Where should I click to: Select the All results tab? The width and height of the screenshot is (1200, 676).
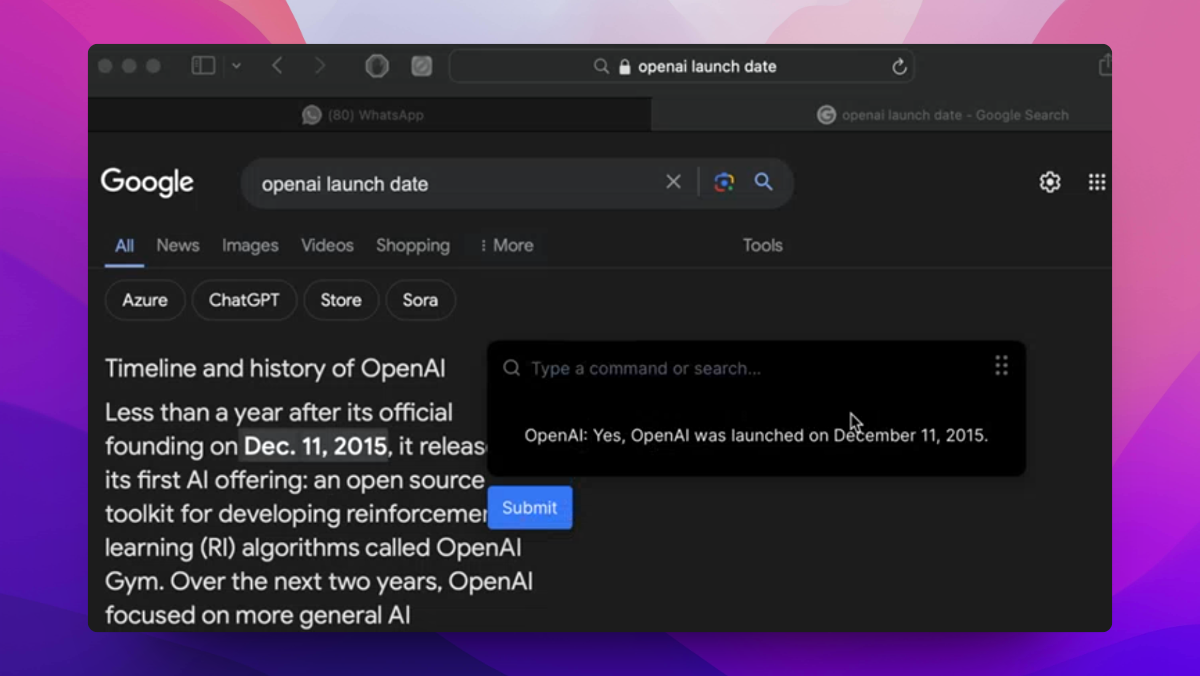(x=124, y=245)
